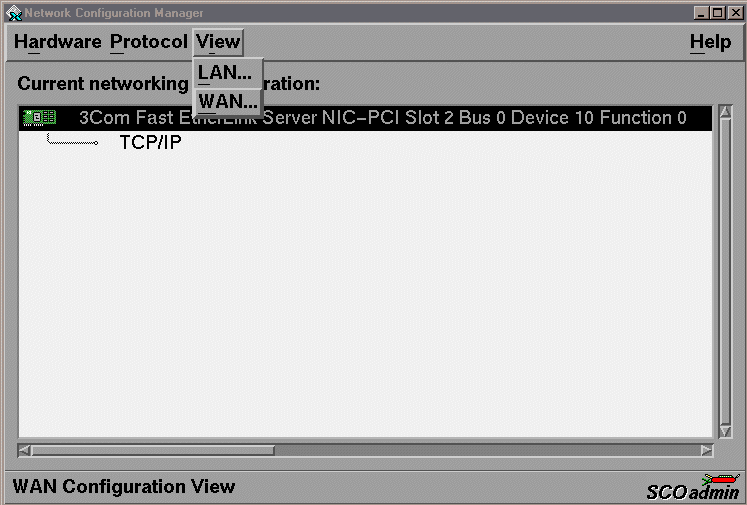The height and width of the screenshot is (505, 747).
Task: Minimize the Network Configuration Manager window
Action: 700,13
